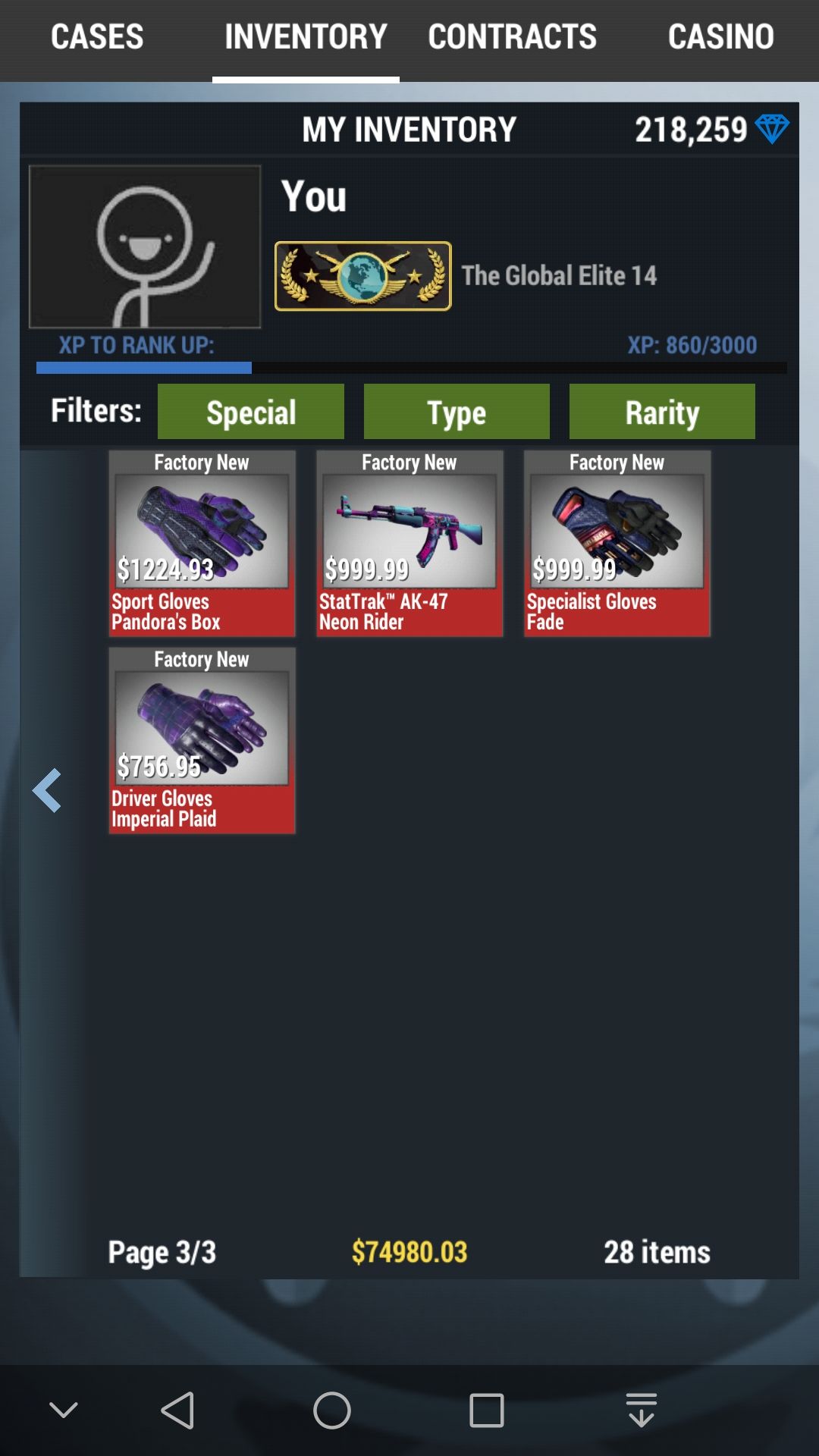Tap the stick-figure profile avatar
The width and height of the screenshot is (819, 1456).
click(145, 246)
